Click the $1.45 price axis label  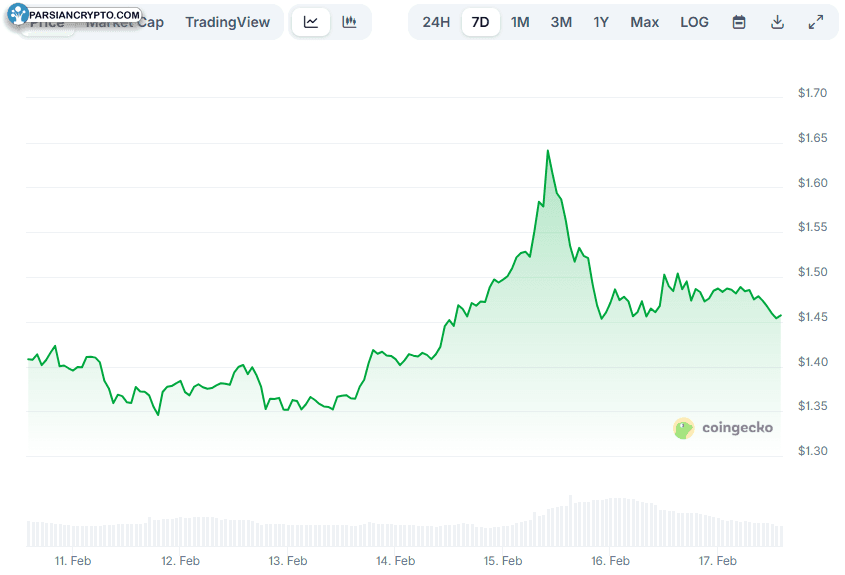click(x=812, y=317)
